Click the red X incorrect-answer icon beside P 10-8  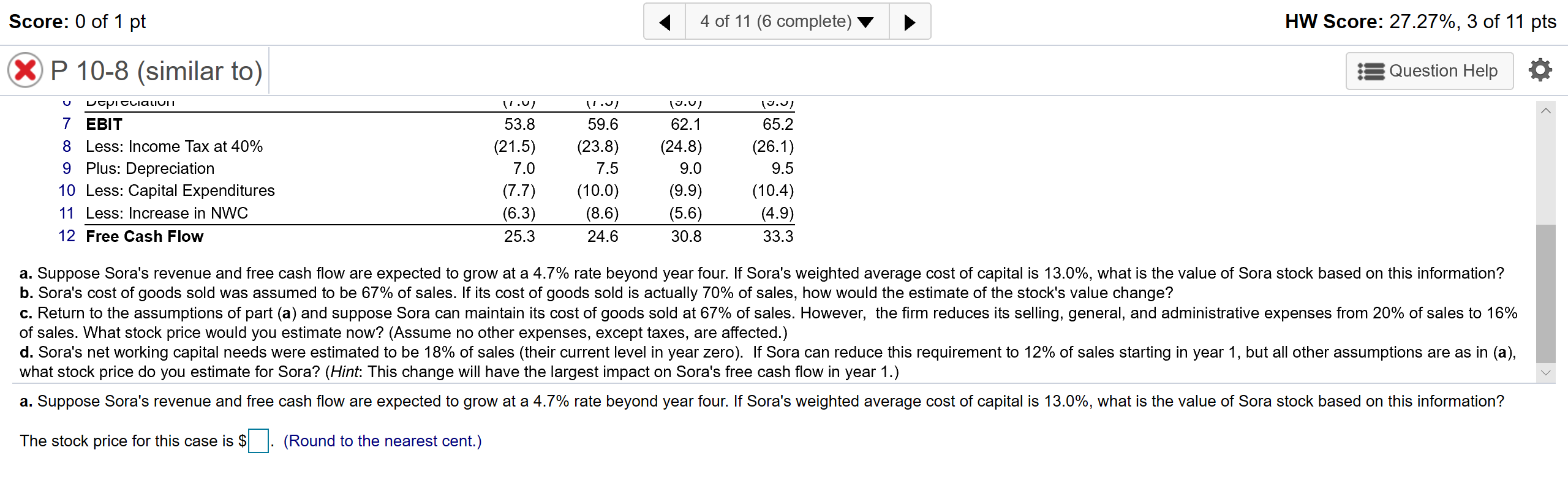(23, 70)
